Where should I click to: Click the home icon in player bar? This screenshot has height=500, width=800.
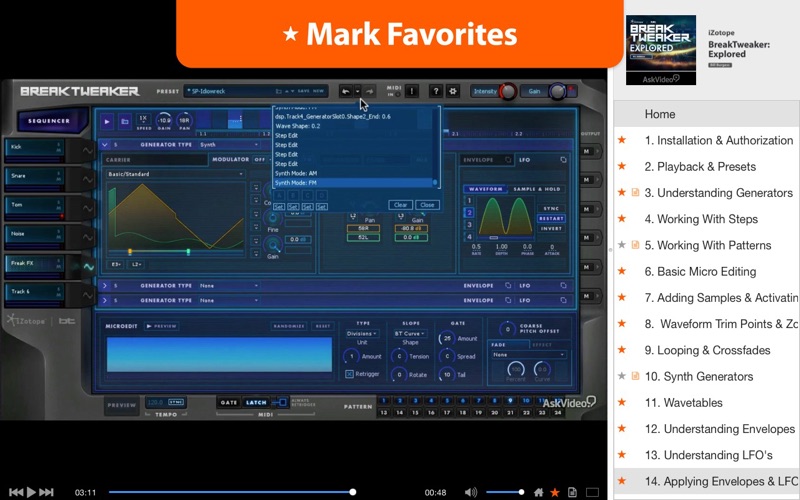tap(538, 492)
